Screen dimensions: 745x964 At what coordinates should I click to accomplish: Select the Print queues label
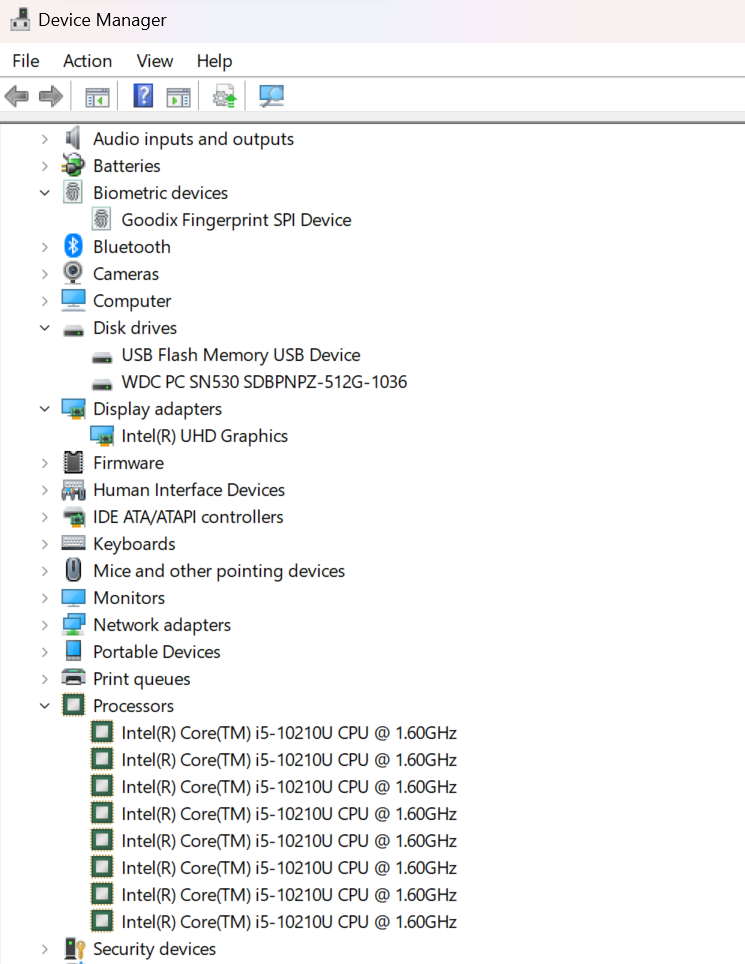tap(142, 679)
